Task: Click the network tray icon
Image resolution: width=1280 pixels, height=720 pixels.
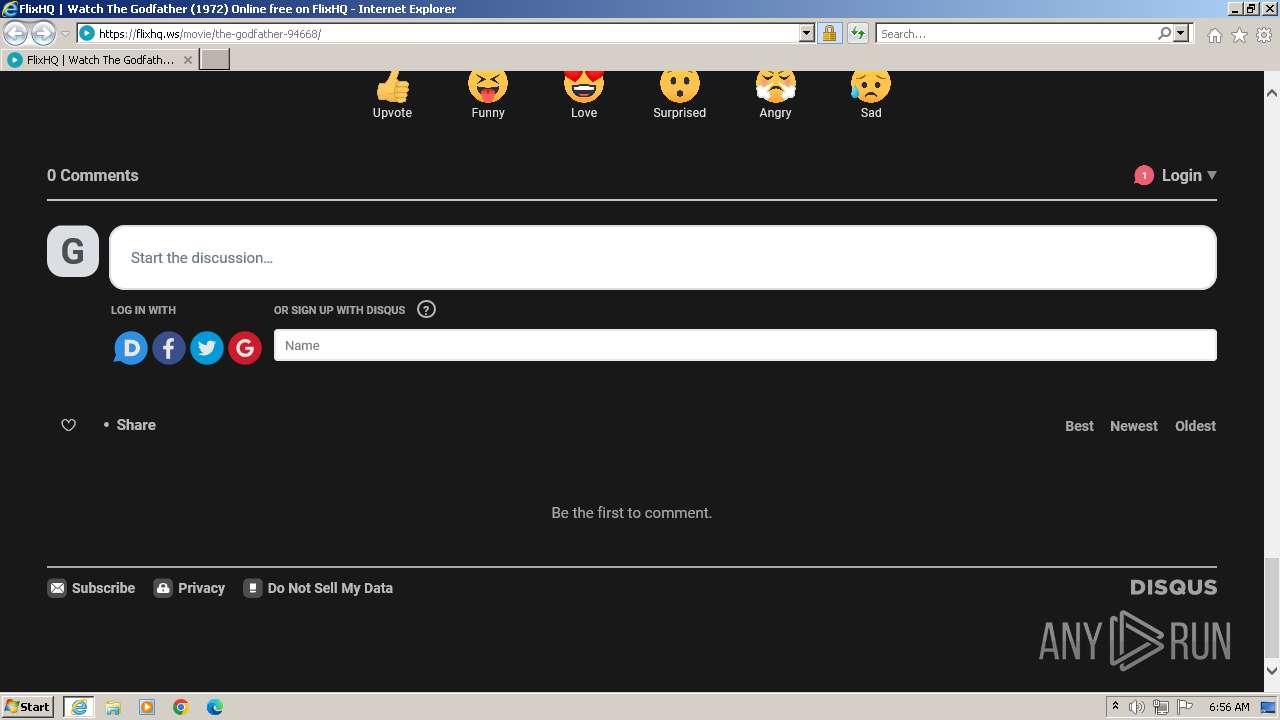Action: point(1161,707)
